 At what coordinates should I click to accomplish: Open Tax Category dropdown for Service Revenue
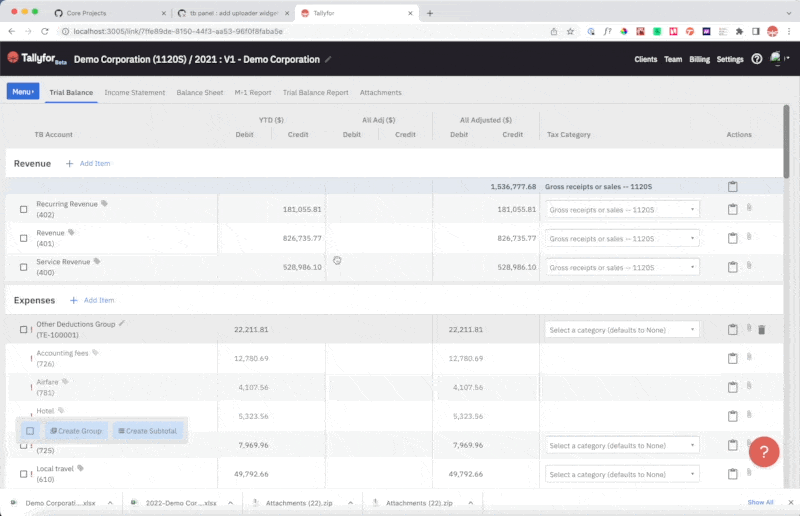point(622,267)
